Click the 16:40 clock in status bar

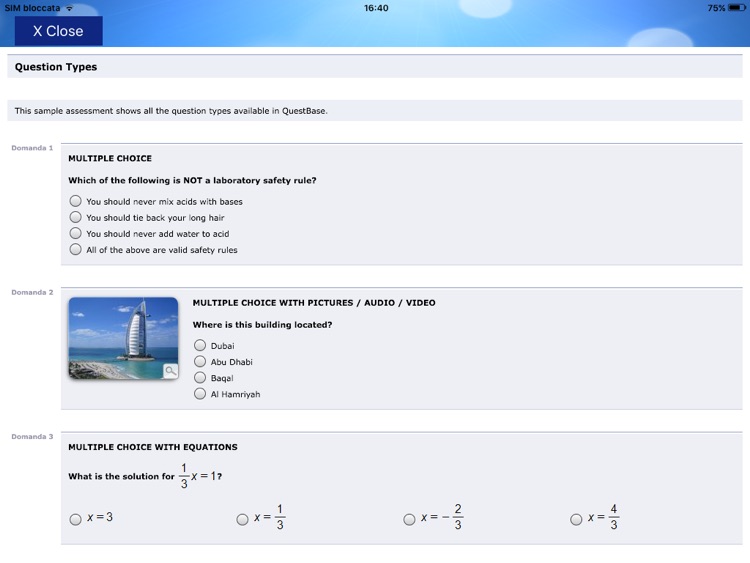pyautogui.click(x=376, y=8)
